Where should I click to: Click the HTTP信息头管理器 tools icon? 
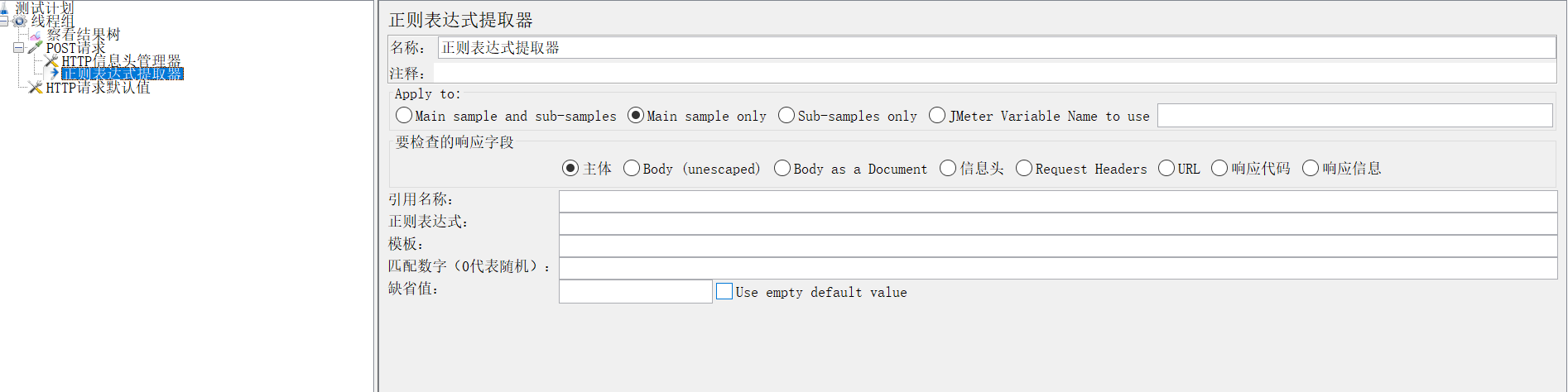click(x=51, y=61)
